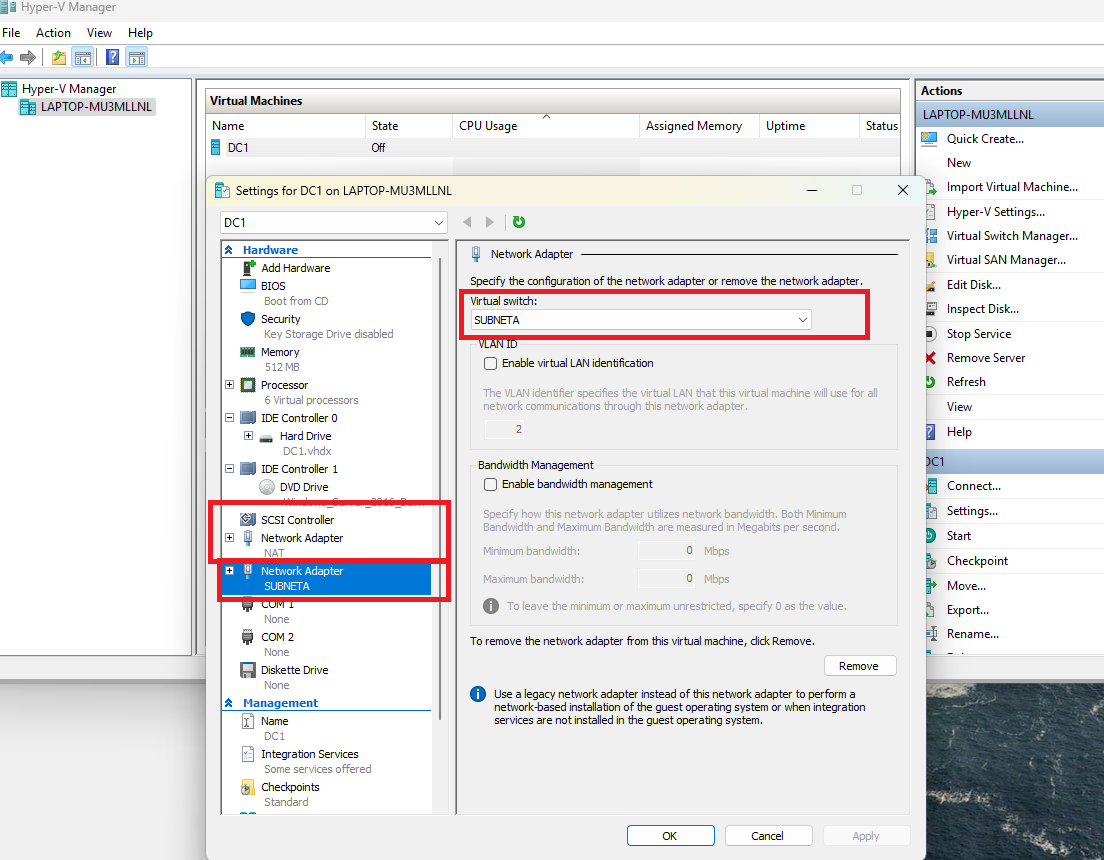Screen dimensions: 1104x860
Task: Toggle the console tree pane toolbar icon
Action: [x=83, y=58]
